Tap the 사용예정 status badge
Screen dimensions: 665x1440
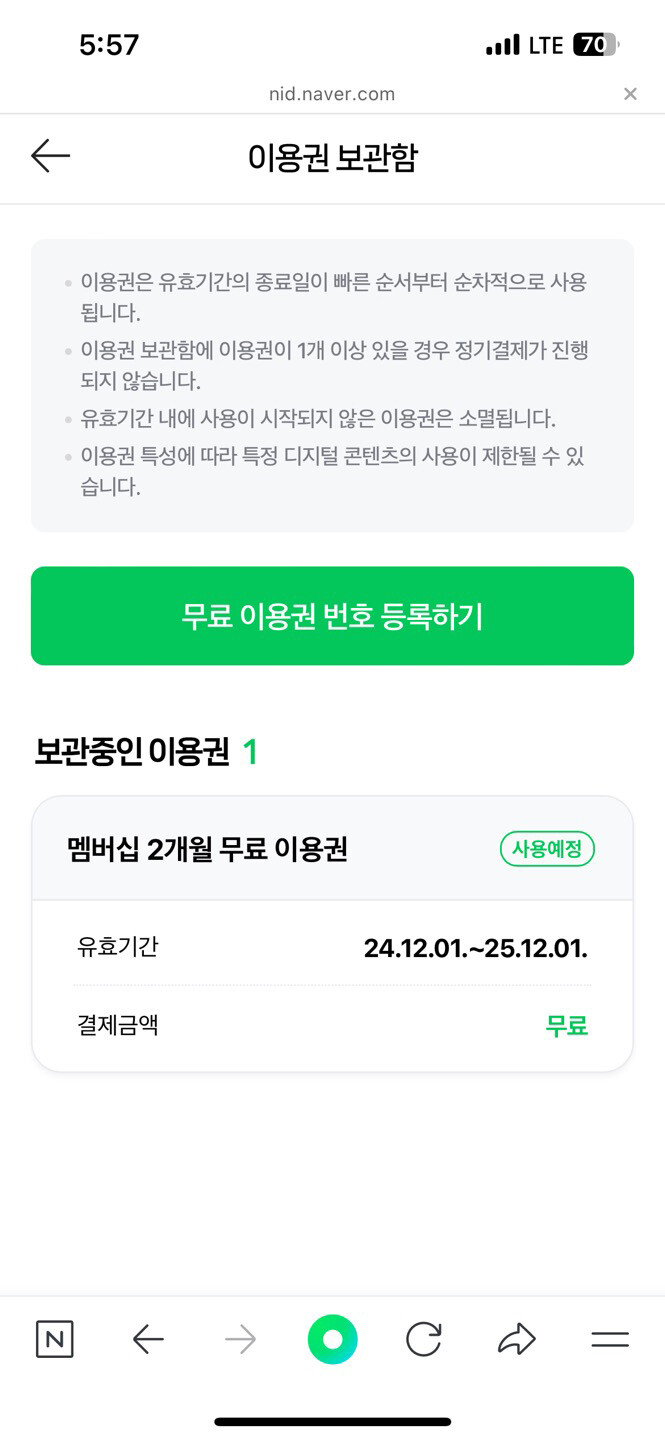547,850
